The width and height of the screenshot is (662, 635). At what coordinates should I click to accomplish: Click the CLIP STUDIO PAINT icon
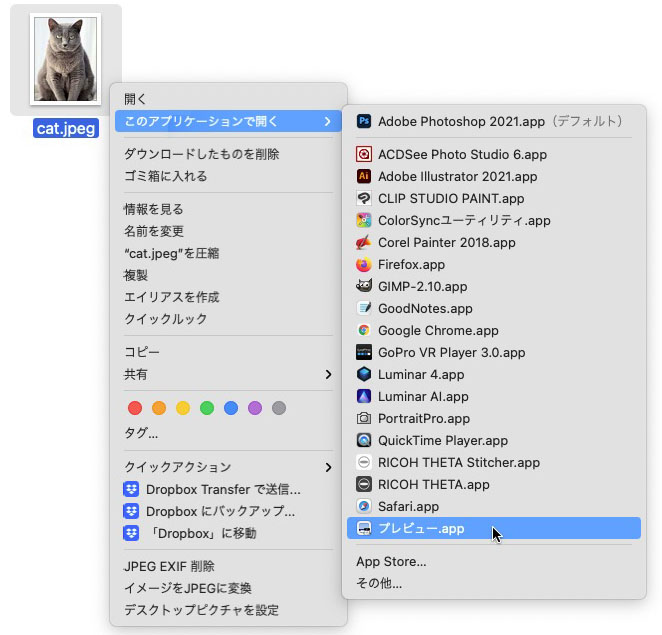[364, 198]
